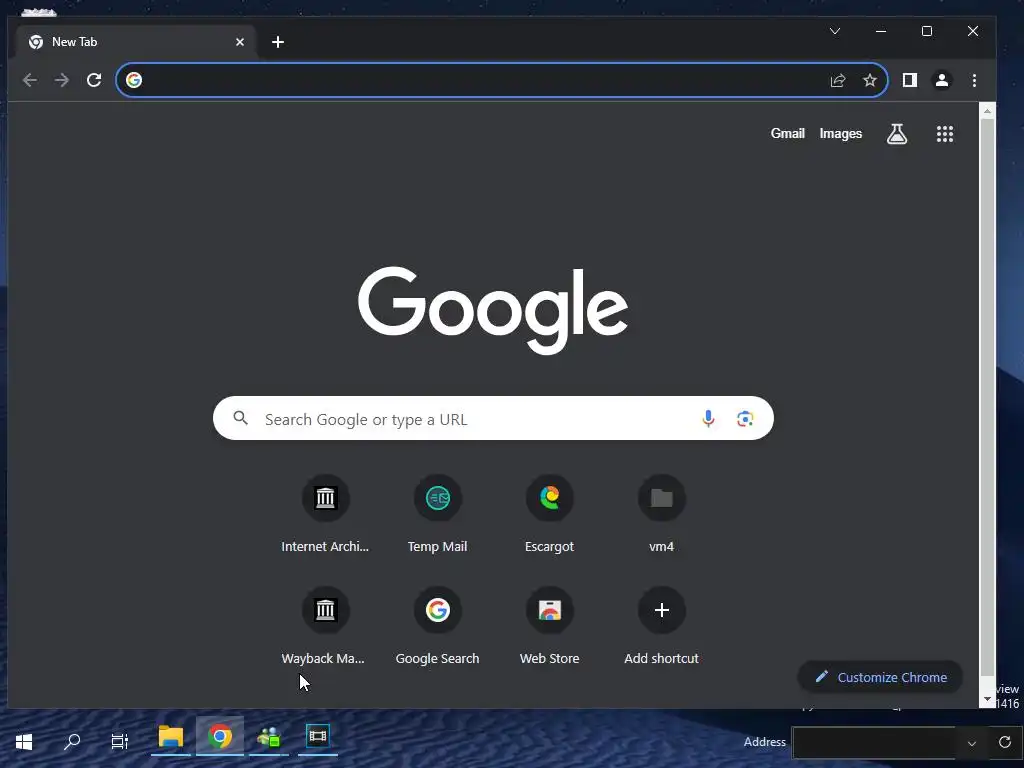Open the Search Labs flask icon
The image size is (1024, 768).
click(897, 134)
